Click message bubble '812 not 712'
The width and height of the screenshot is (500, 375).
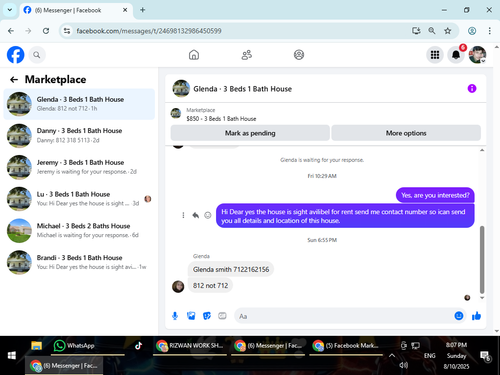210,286
